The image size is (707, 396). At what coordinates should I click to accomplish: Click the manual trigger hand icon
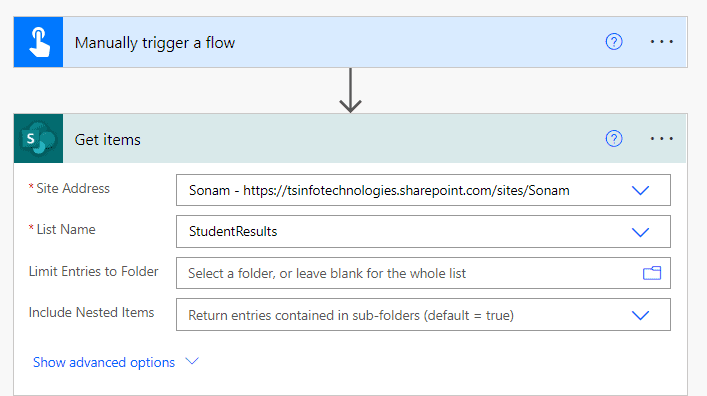coord(38,42)
